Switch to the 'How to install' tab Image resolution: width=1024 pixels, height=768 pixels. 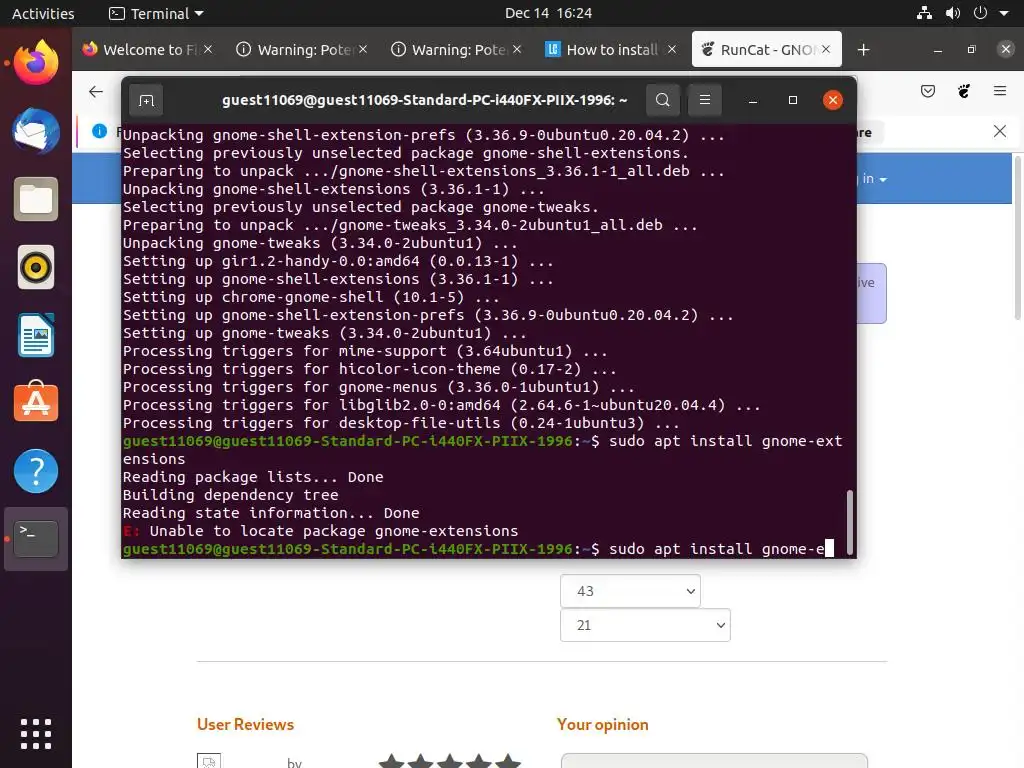point(612,50)
